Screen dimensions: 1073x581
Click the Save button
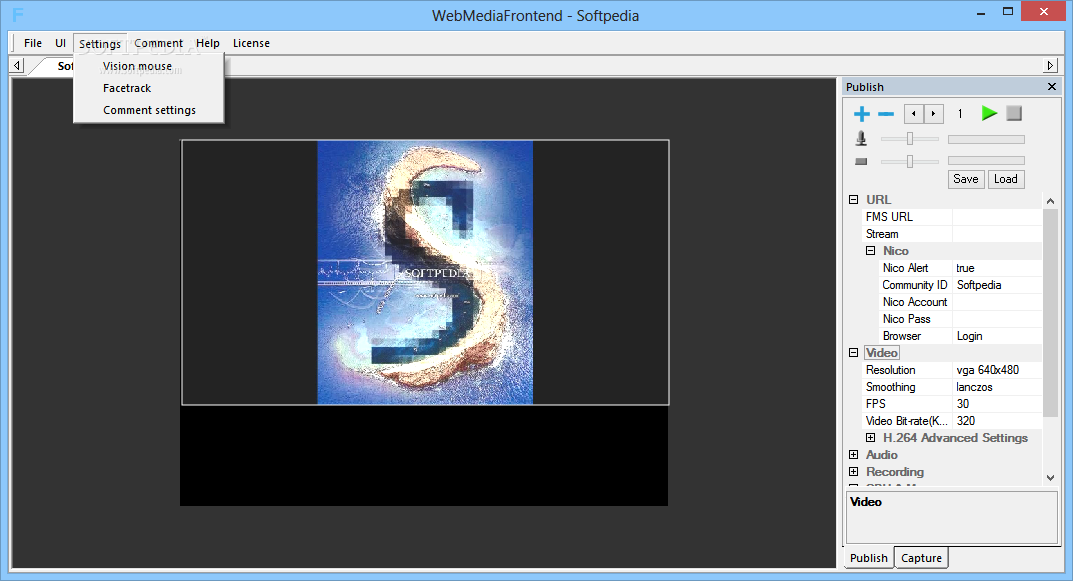[x=966, y=179]
